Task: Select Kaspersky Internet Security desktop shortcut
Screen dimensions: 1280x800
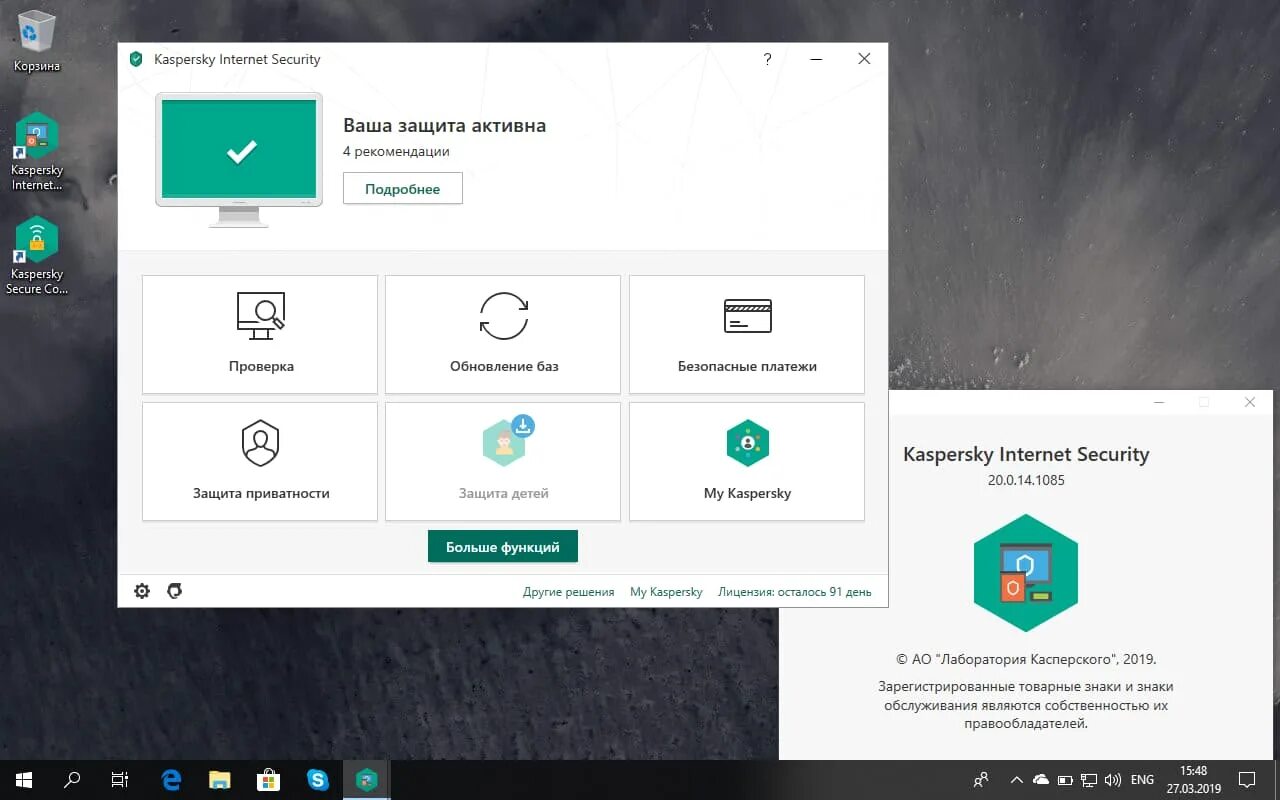Action: 37,151
